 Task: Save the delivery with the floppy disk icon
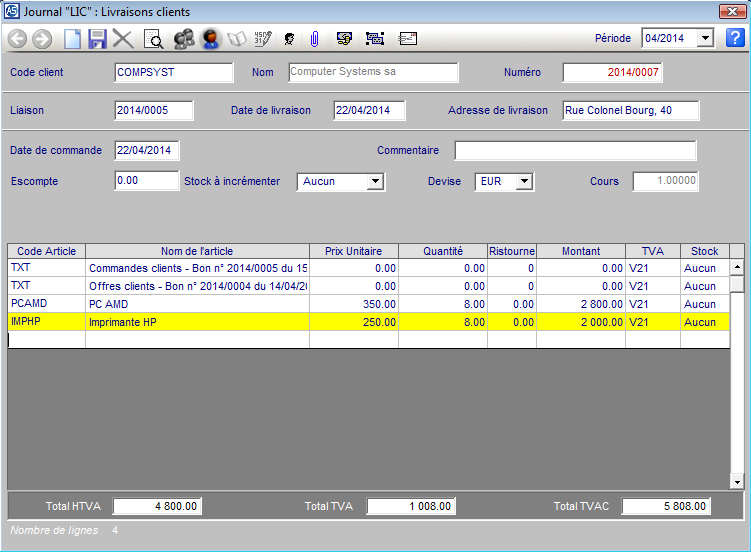(x=97, y=39)
